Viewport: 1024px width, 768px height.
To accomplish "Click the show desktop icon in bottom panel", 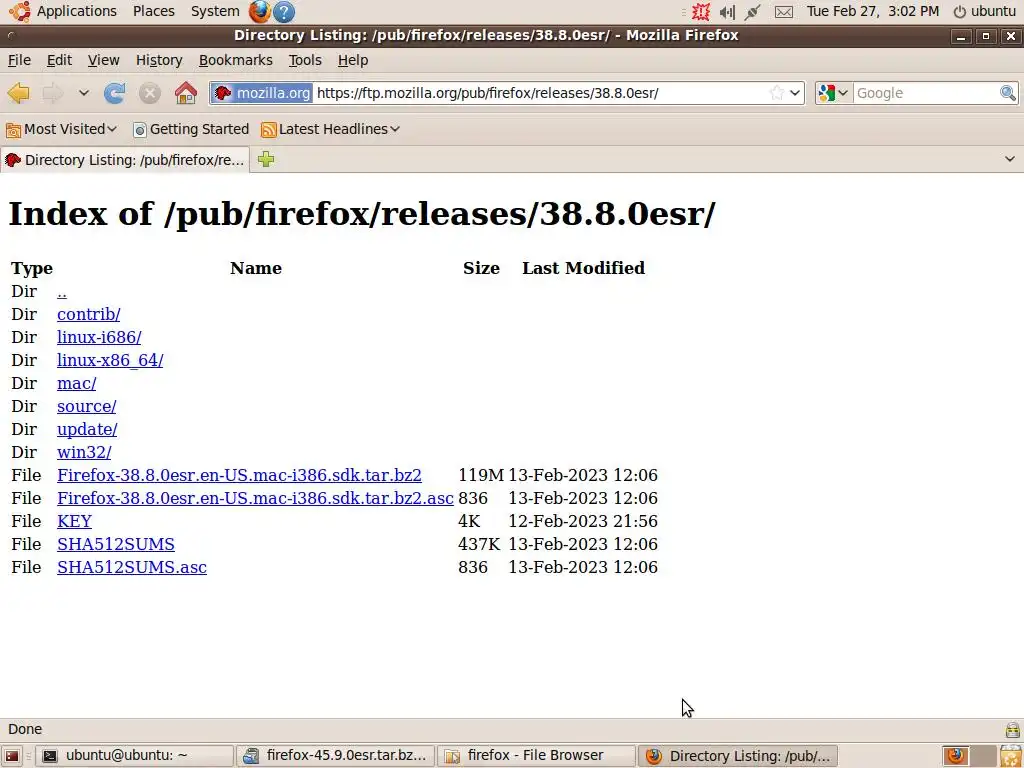I will tap(12, 756).
